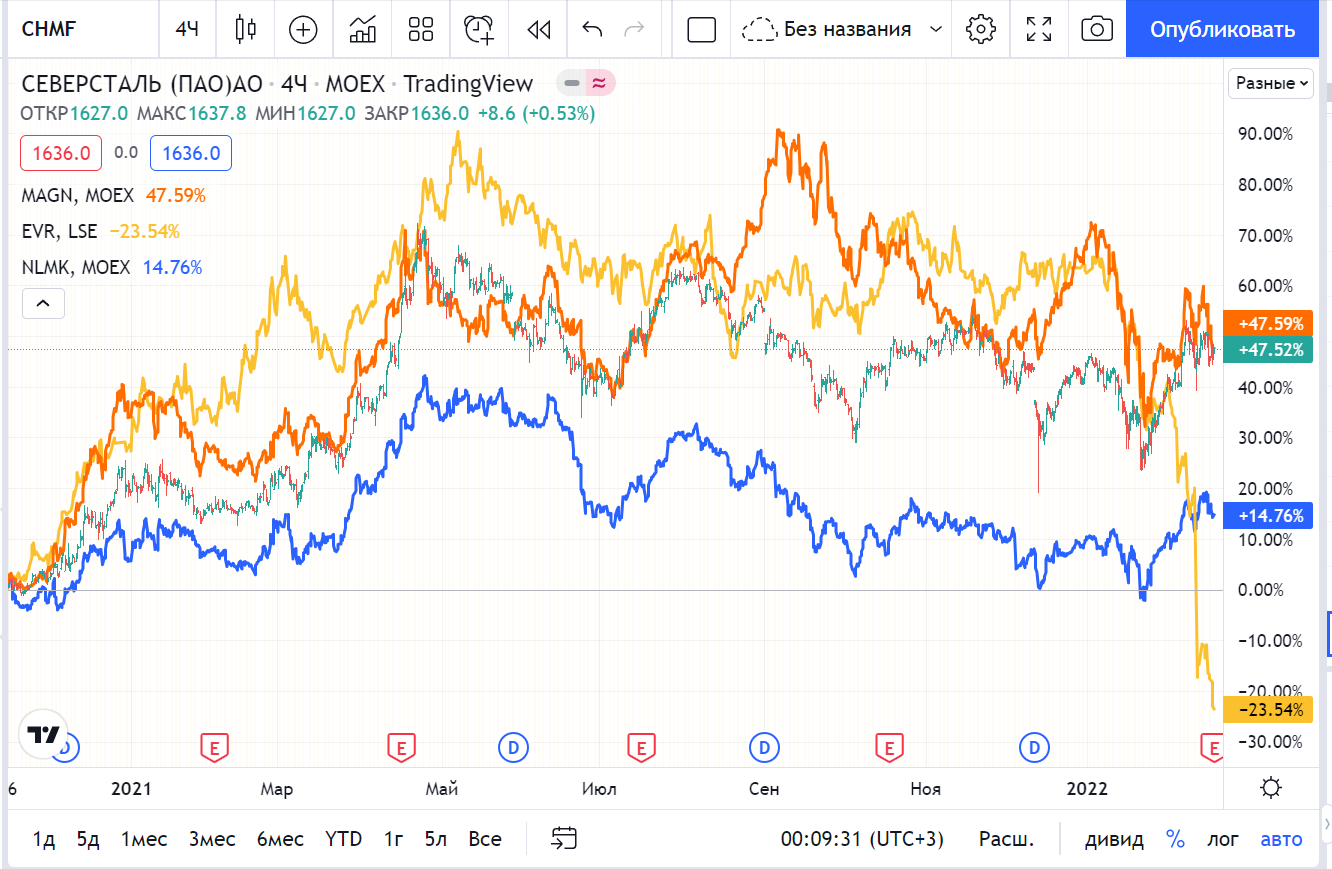Click the earnings marker before Май
This screenshot has width=1332, height=869.
(x=401, y=746)
